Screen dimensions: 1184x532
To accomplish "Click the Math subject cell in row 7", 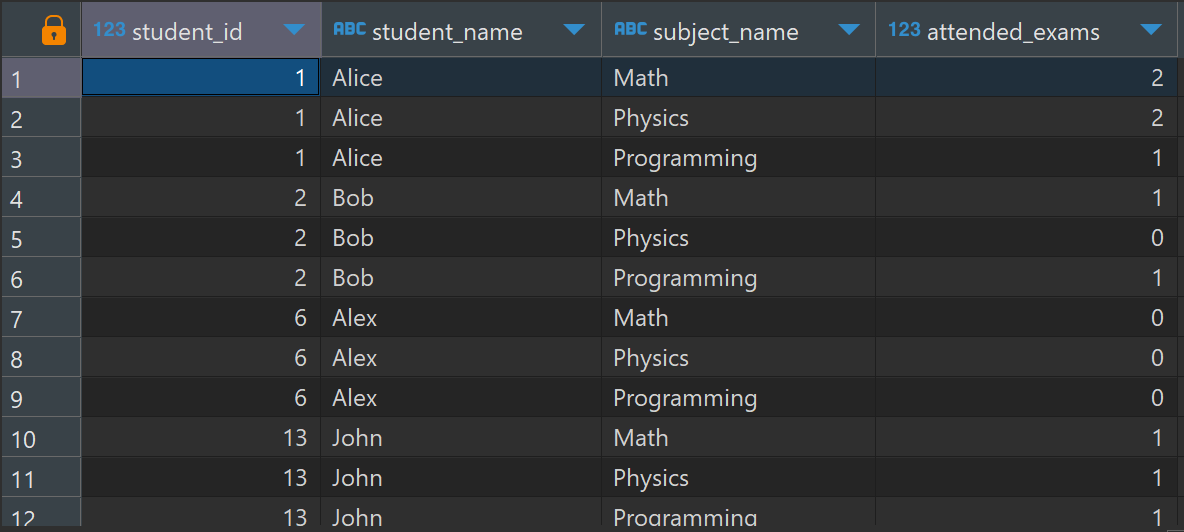I will click(738, 318).
